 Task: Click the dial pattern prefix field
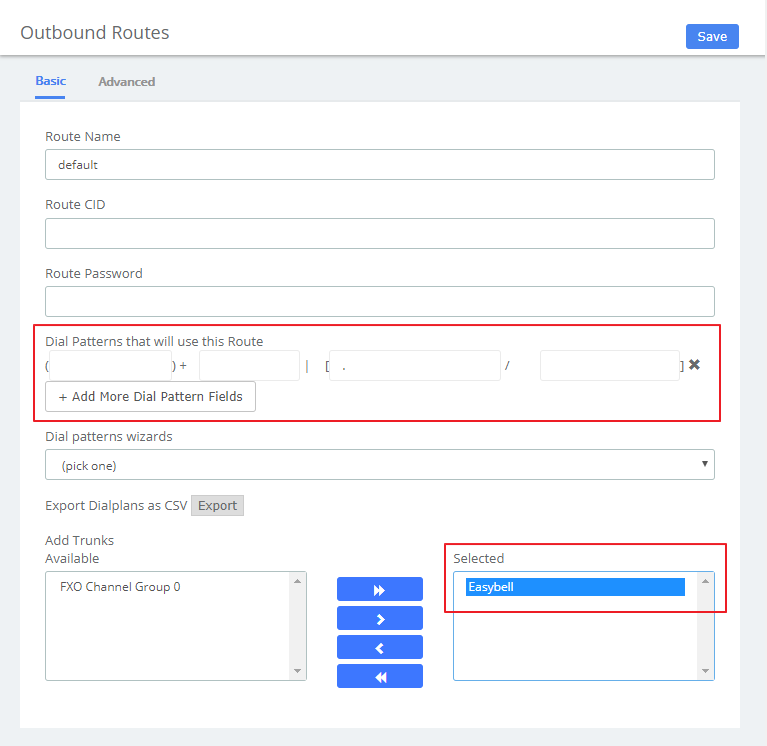point(249,365)
